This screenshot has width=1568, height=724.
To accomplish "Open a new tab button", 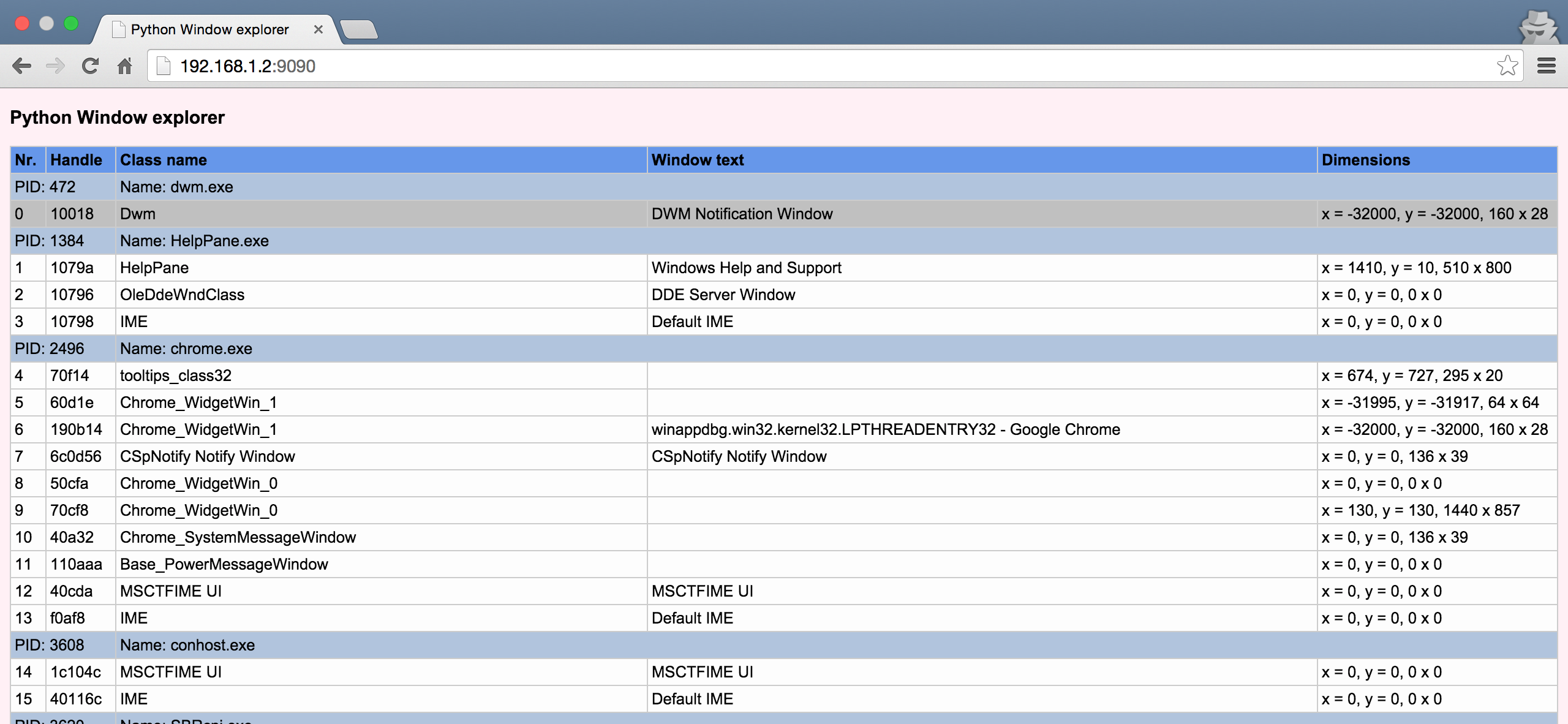I will [x=359, y=29].
